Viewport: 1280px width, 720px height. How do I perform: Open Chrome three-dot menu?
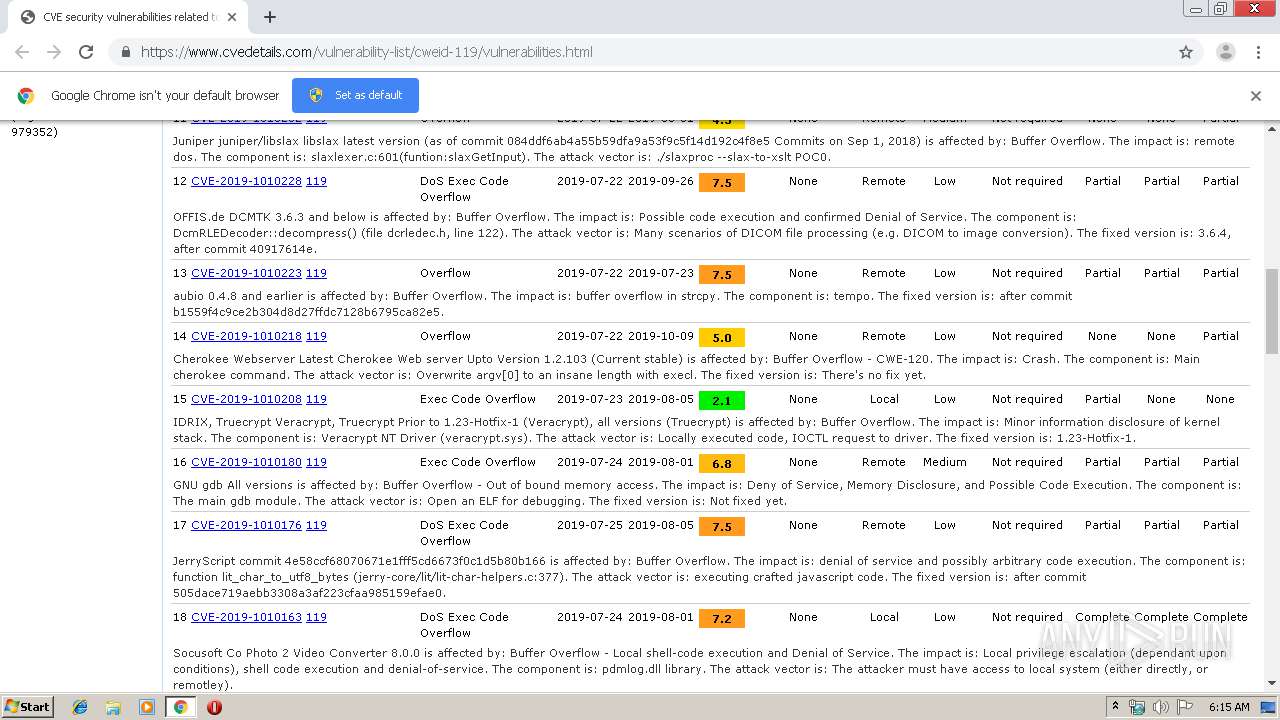coord(1258,52)
